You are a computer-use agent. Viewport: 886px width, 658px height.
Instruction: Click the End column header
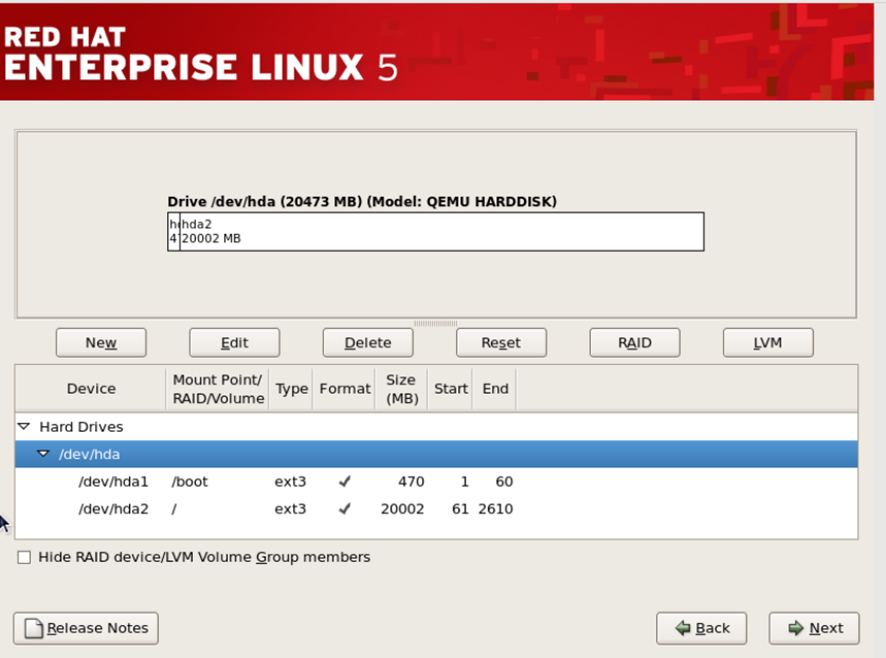[495, 388]
